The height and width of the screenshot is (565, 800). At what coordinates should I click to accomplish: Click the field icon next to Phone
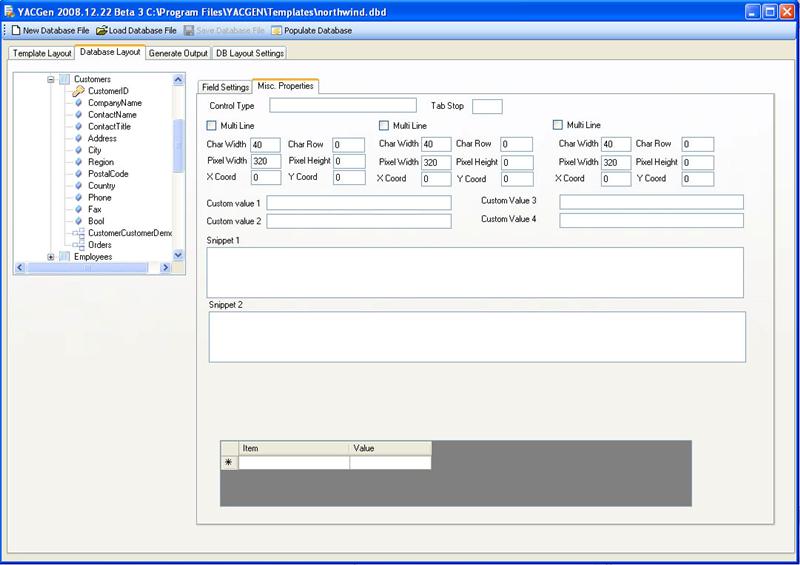click(x=79, y=197)
